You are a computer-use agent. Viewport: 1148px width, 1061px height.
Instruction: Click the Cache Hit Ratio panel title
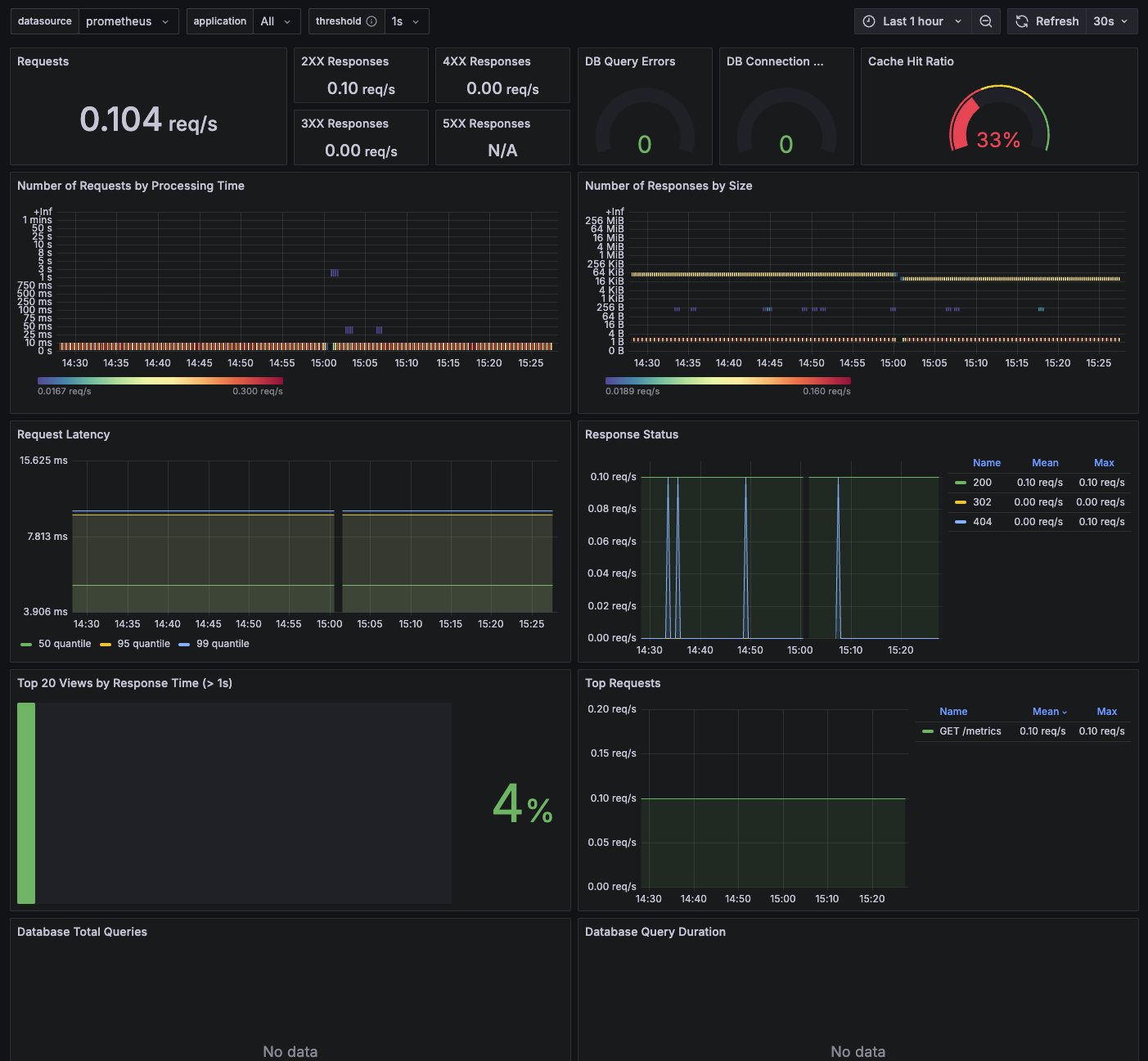click(x=911, y=61)
